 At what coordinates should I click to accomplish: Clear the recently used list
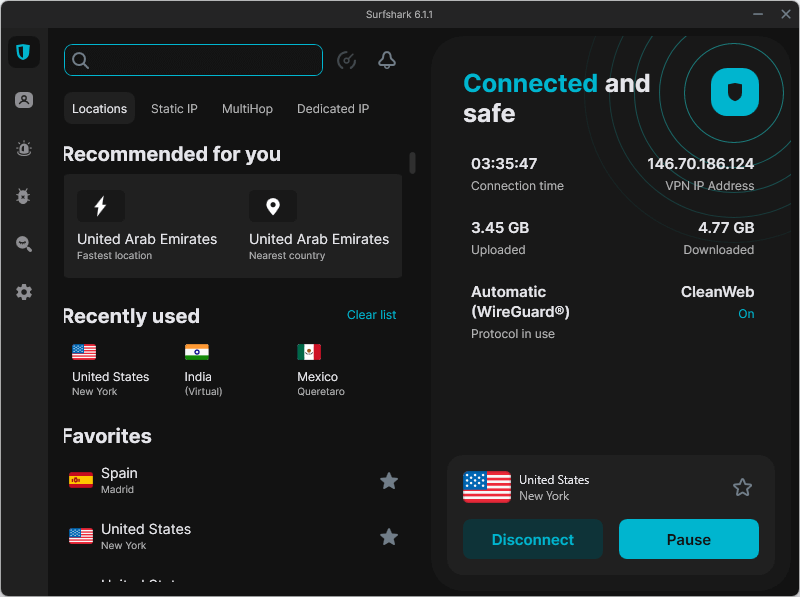[371, 314]
